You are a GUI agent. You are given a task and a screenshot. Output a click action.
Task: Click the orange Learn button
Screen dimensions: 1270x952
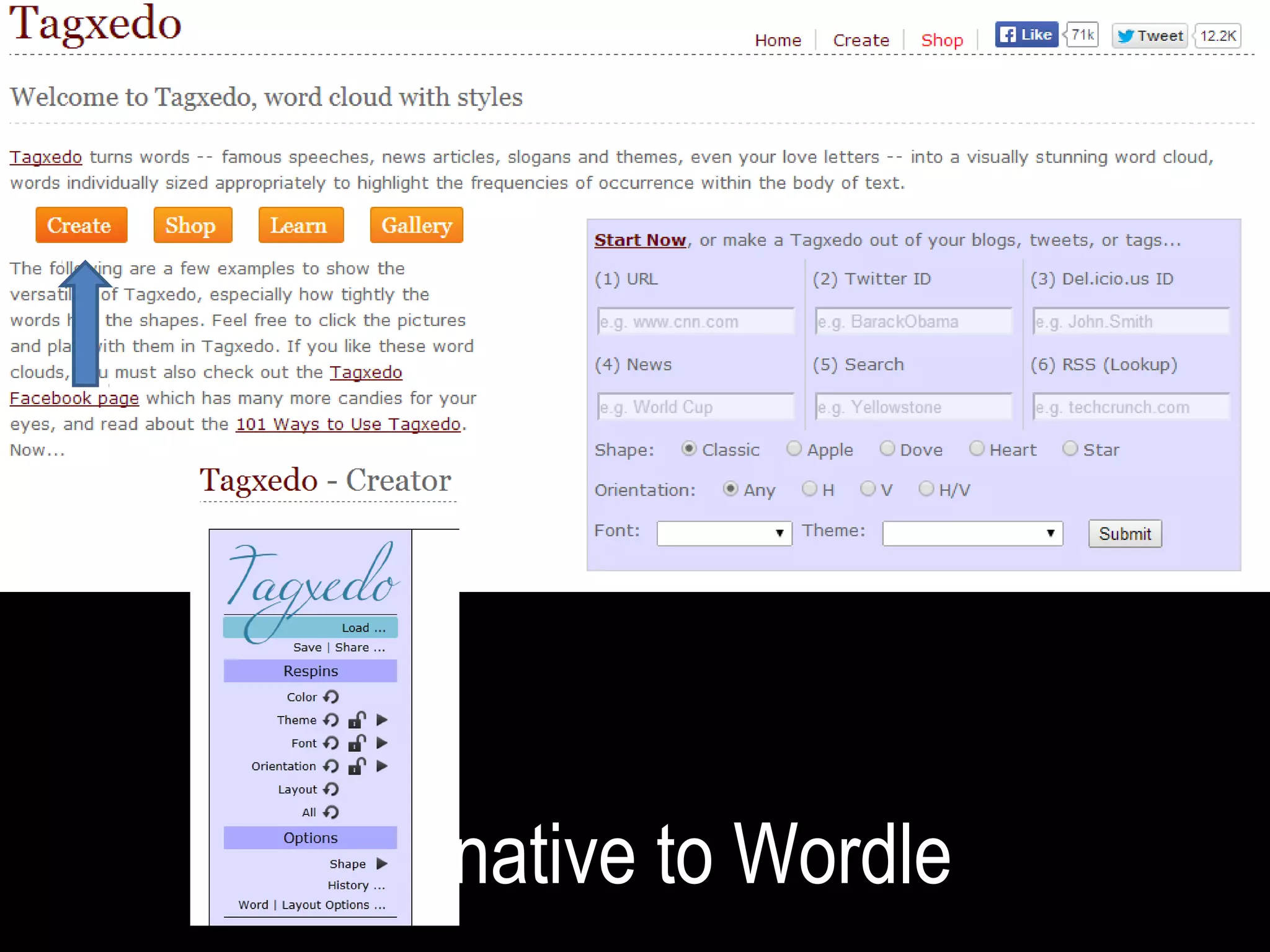point(301,225)
